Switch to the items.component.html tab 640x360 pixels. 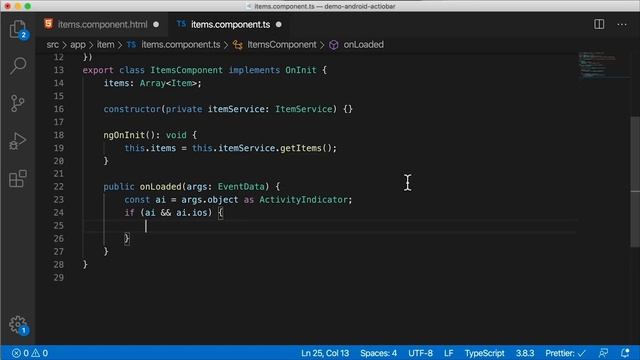tap(102, 24)
